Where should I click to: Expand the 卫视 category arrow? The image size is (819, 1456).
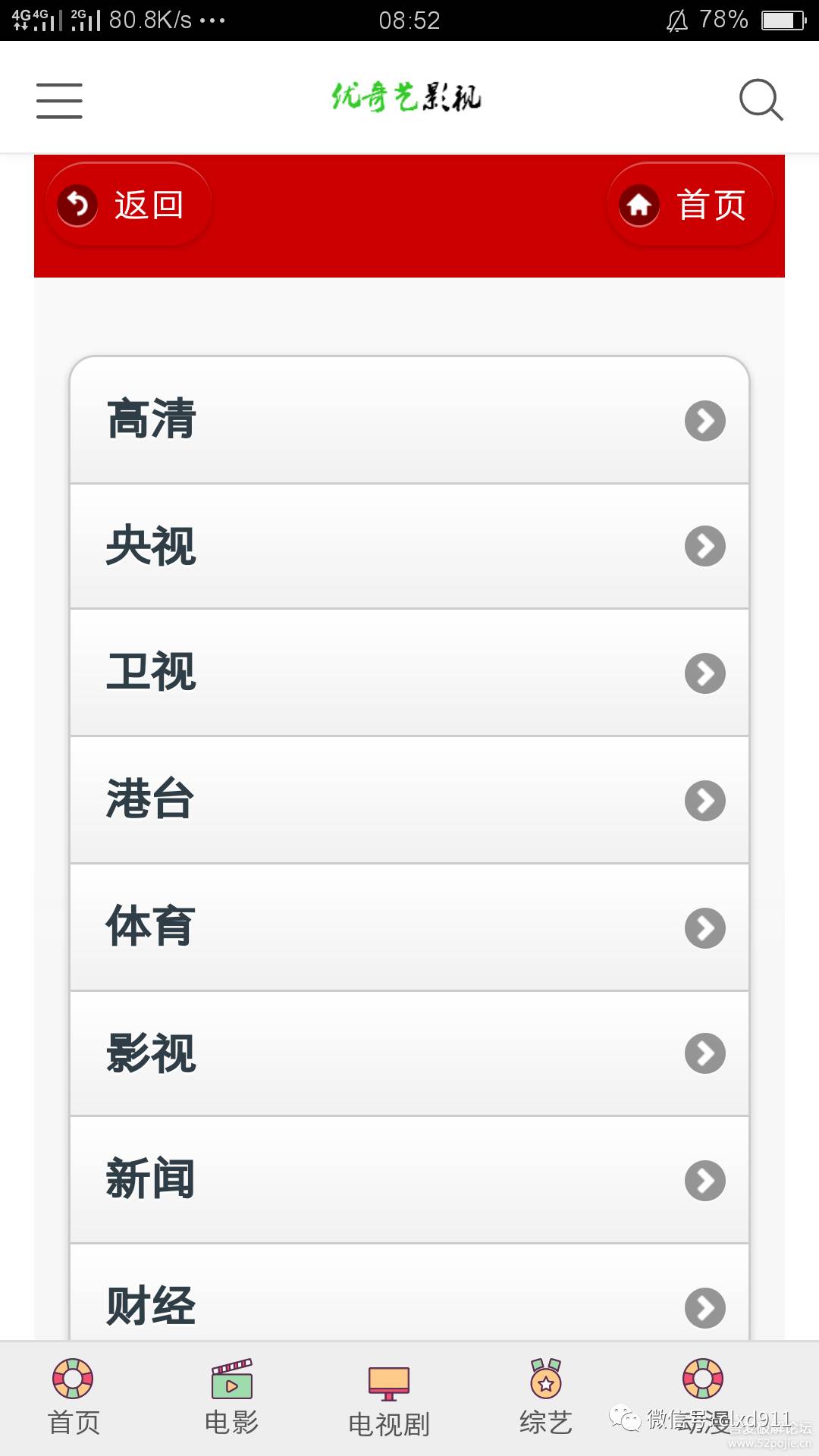pyautogui.click(x=704, y=673)
